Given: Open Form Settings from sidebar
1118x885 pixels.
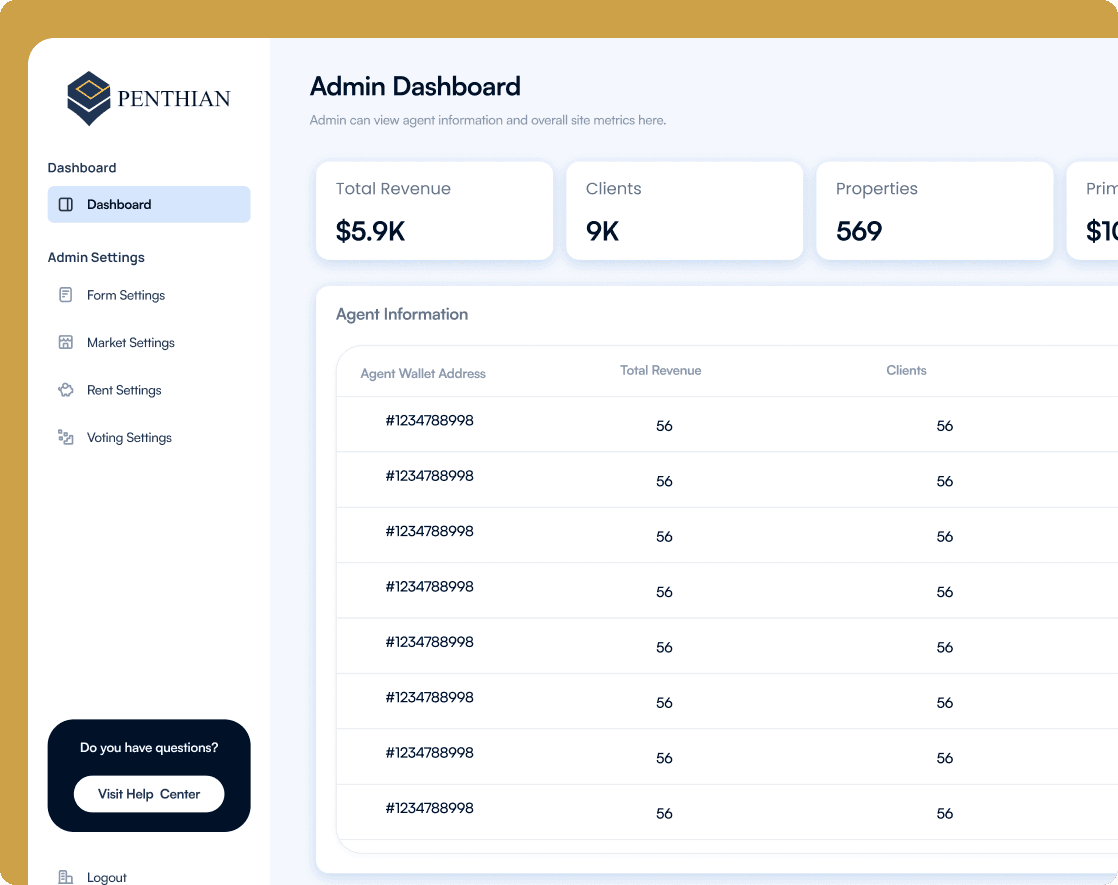Looking at the screenshot, I should point(126,295).
